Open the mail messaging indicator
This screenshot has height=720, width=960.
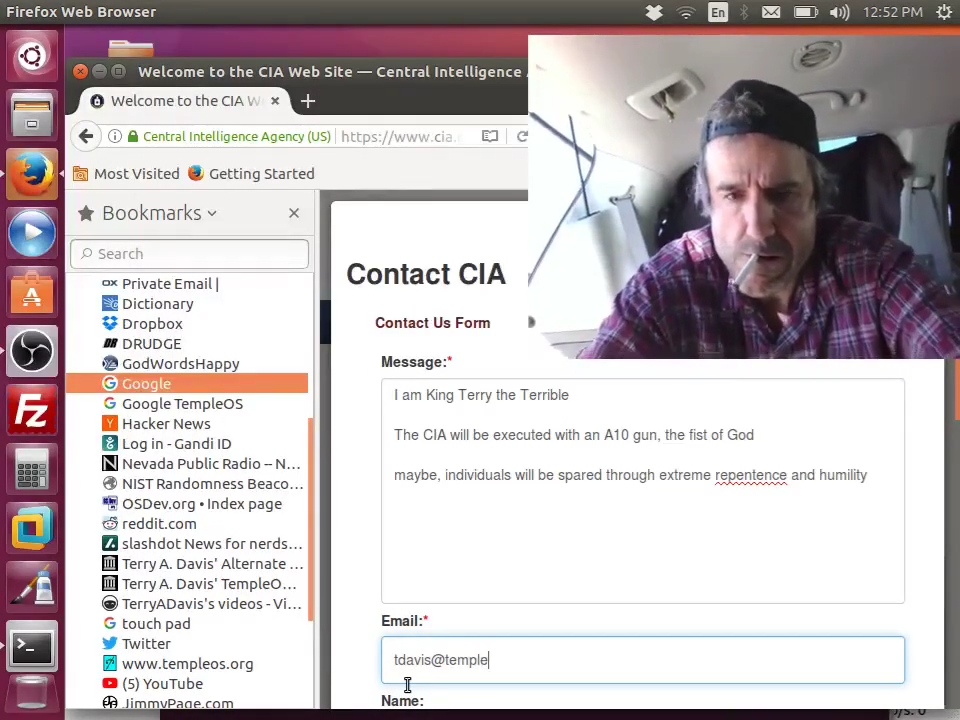[x=771, y=12]
